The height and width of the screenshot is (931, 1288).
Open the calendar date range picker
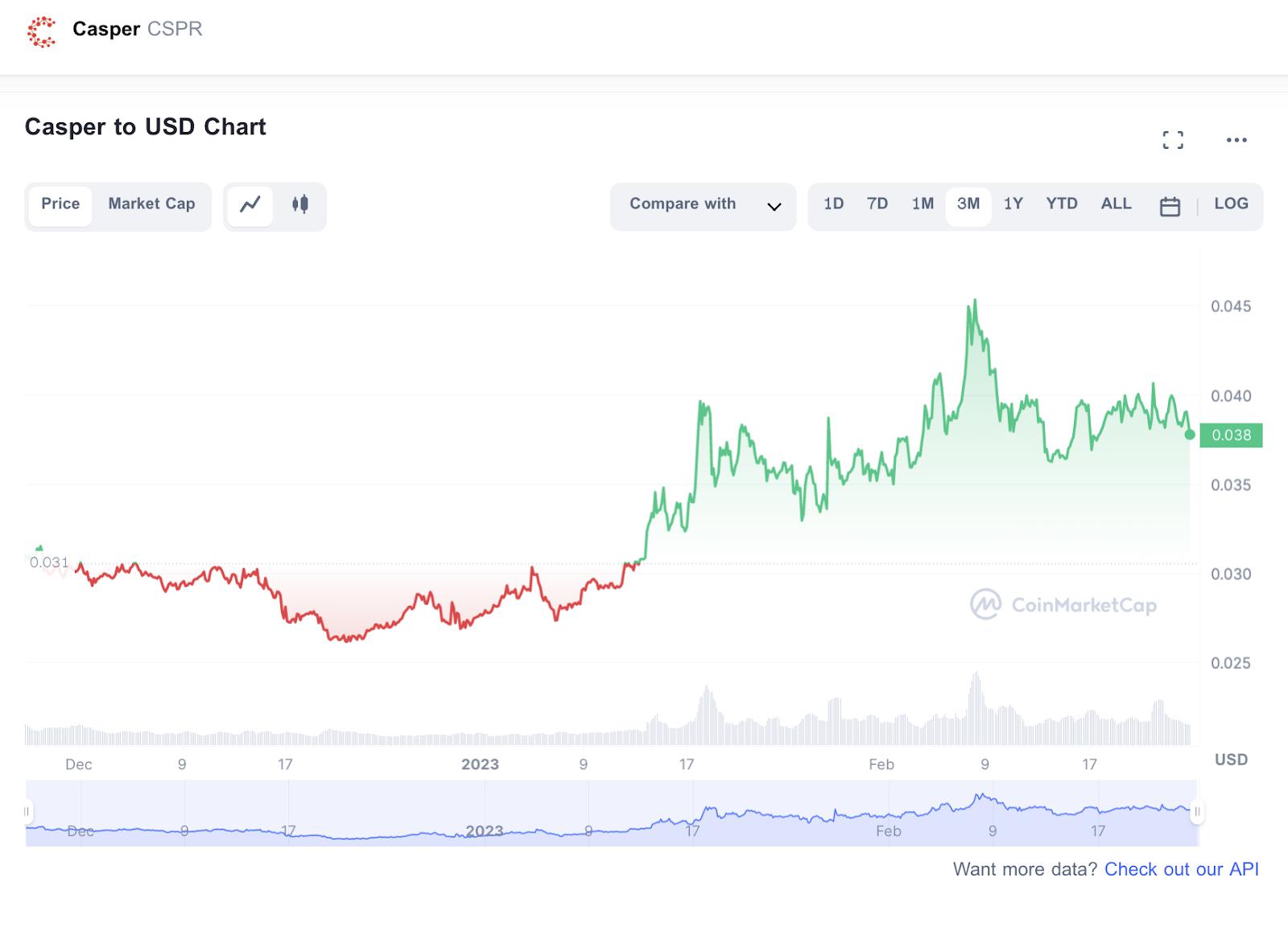coord(1170,206)
